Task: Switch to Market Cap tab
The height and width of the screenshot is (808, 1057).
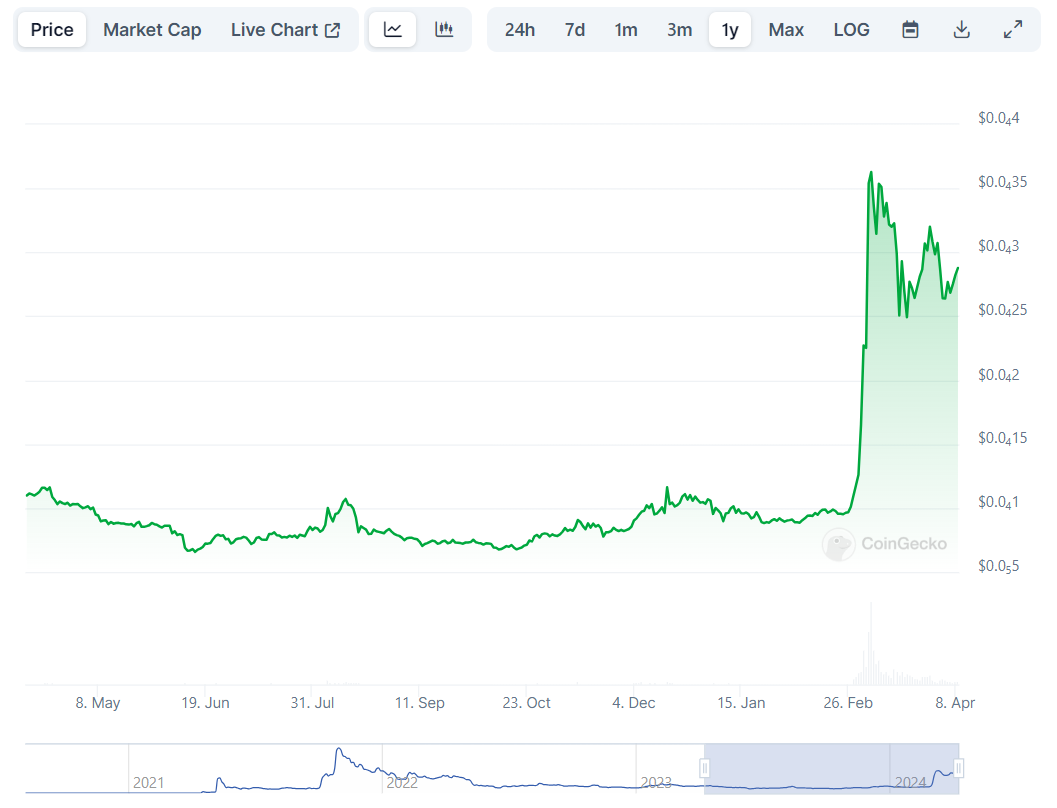Action: tap(152, 30)
